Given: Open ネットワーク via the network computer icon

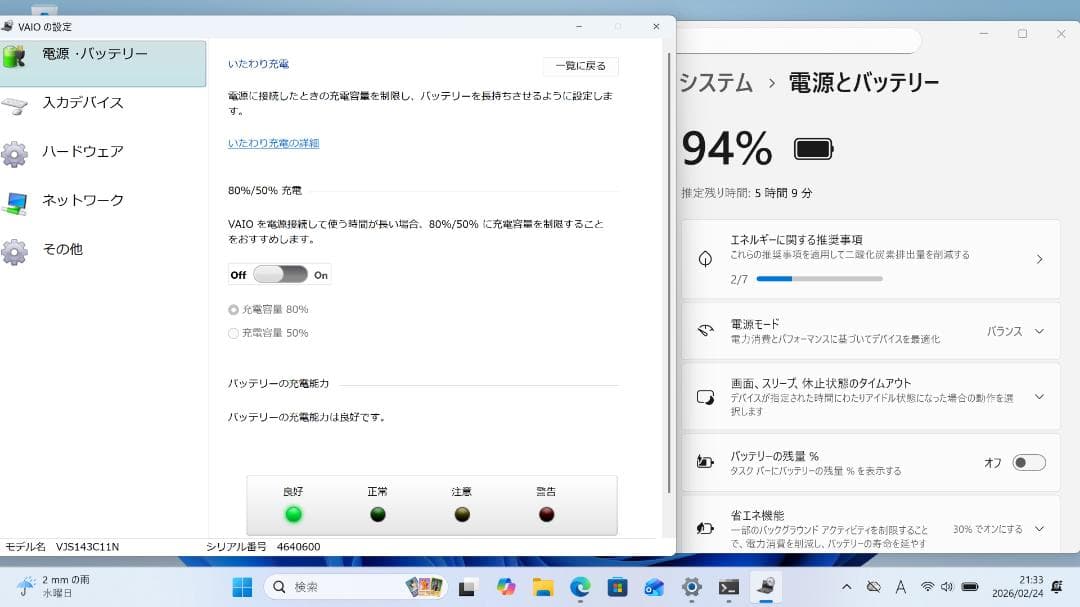Looking at the screenshot, I should tap(17, 201).
